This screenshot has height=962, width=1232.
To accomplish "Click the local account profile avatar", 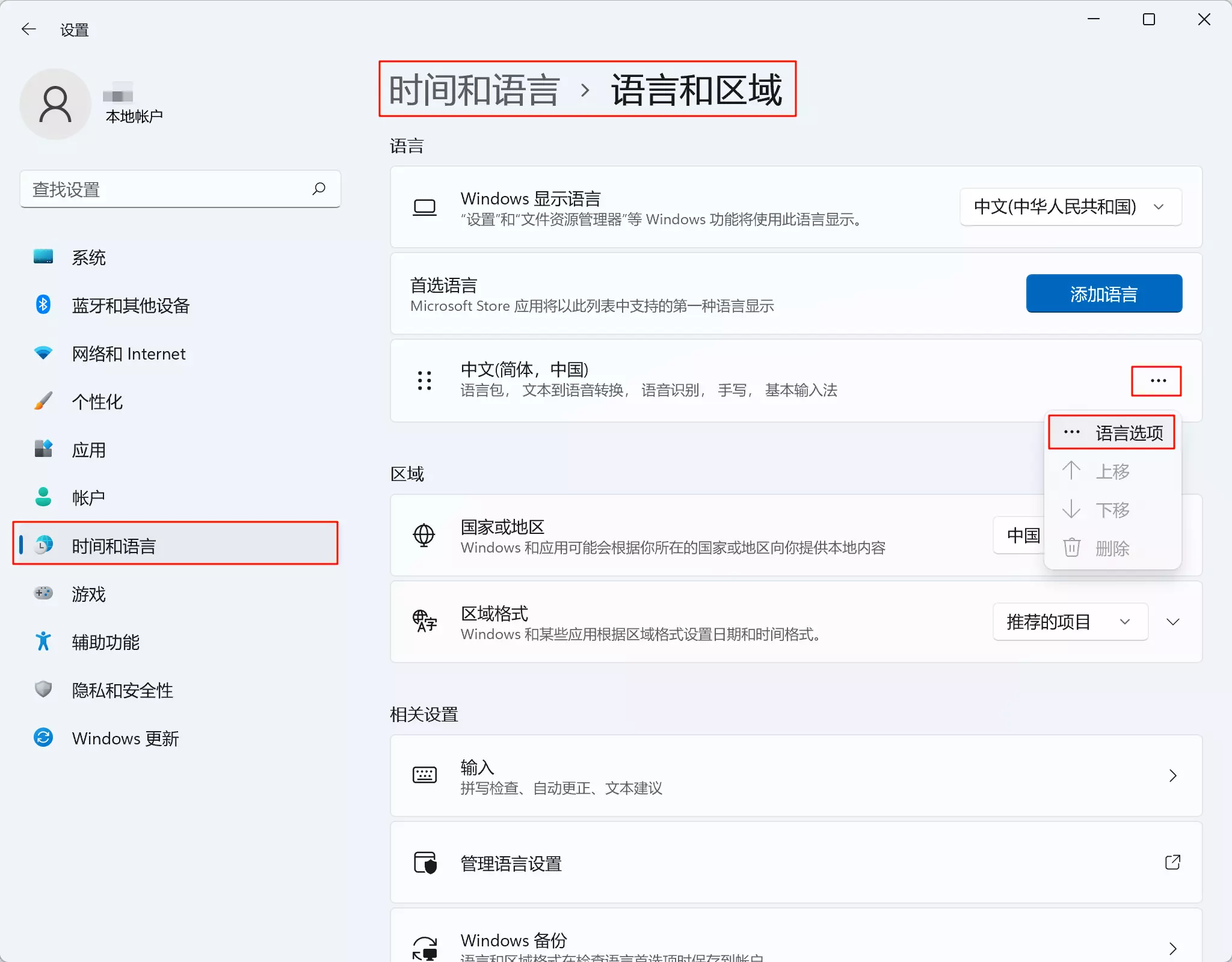I will click(55, 104).
